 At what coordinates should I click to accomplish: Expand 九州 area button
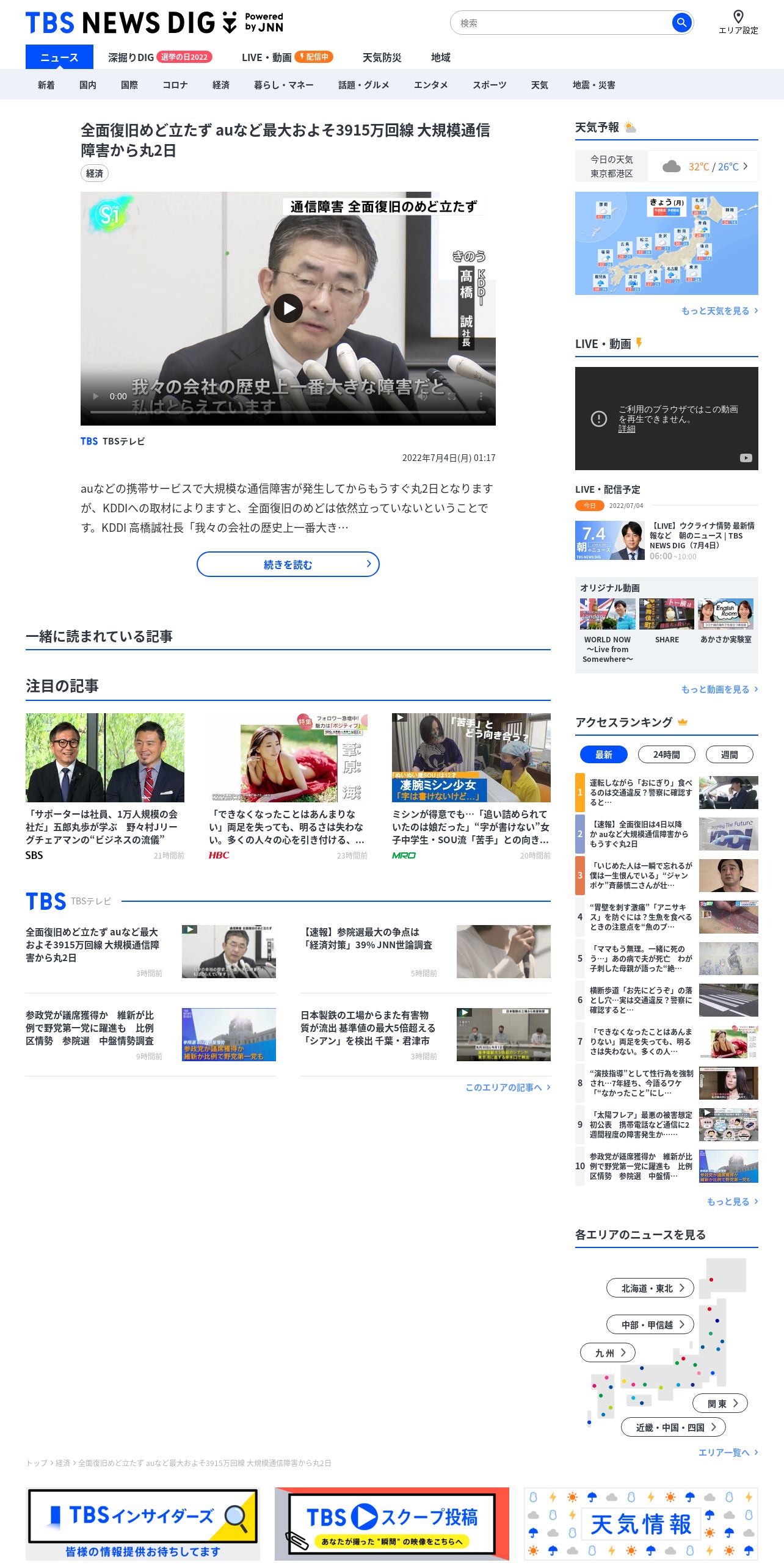click(x=608, y=1353)
